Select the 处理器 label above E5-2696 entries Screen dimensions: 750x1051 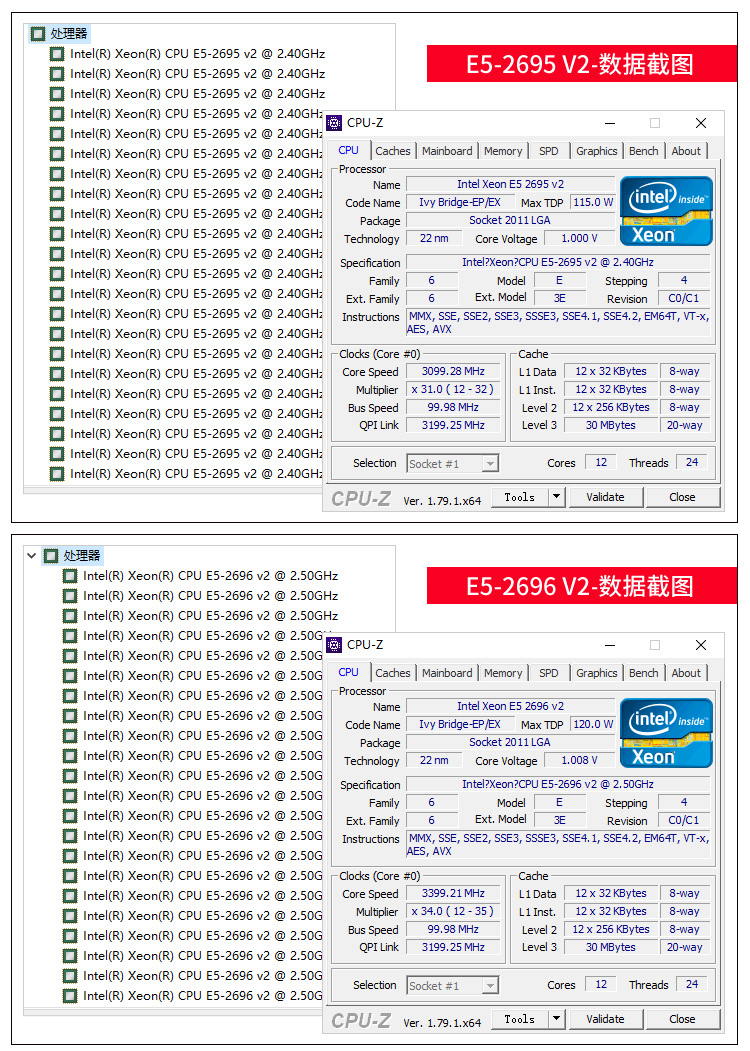82,556
